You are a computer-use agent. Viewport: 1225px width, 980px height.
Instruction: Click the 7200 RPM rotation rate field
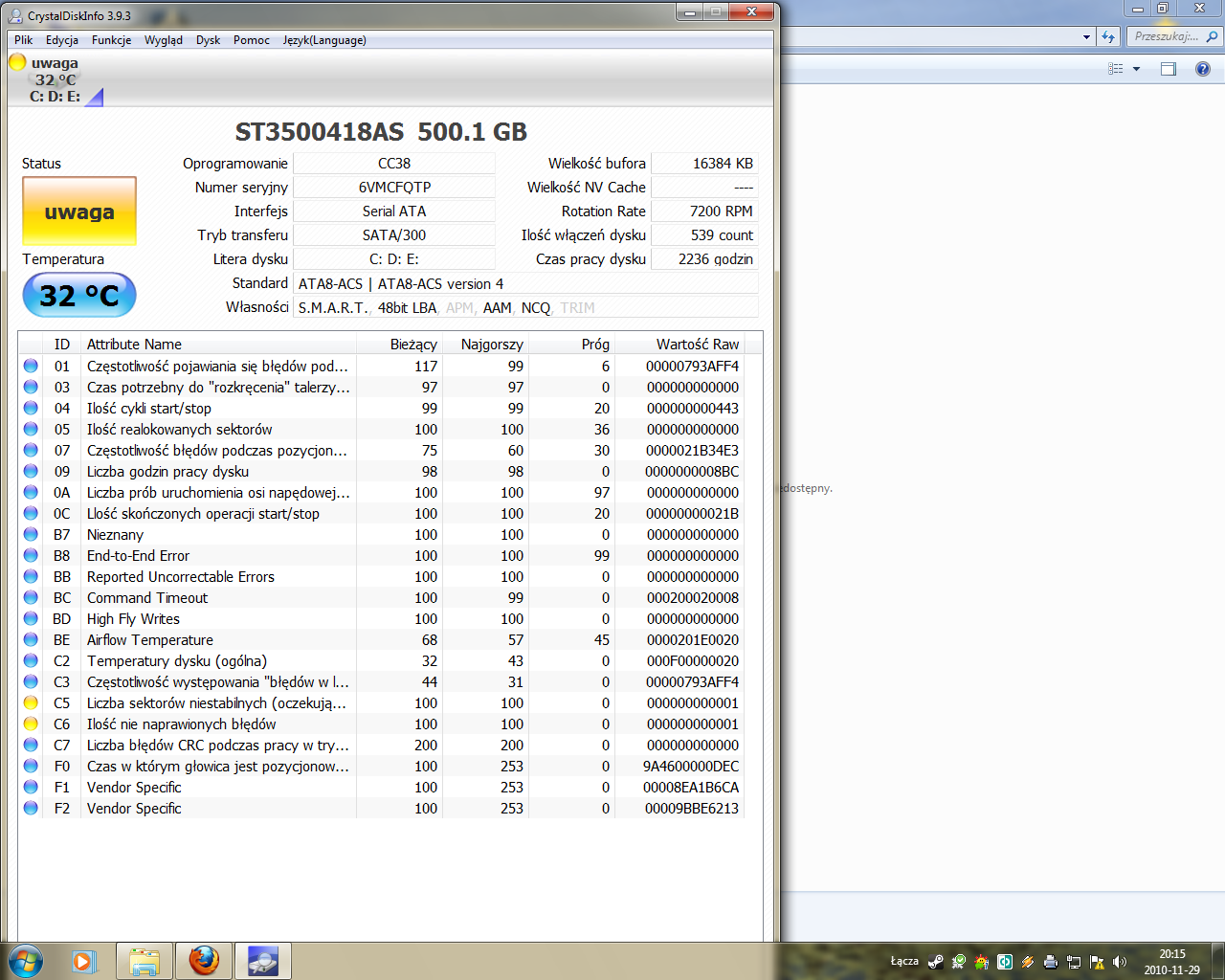704,212
